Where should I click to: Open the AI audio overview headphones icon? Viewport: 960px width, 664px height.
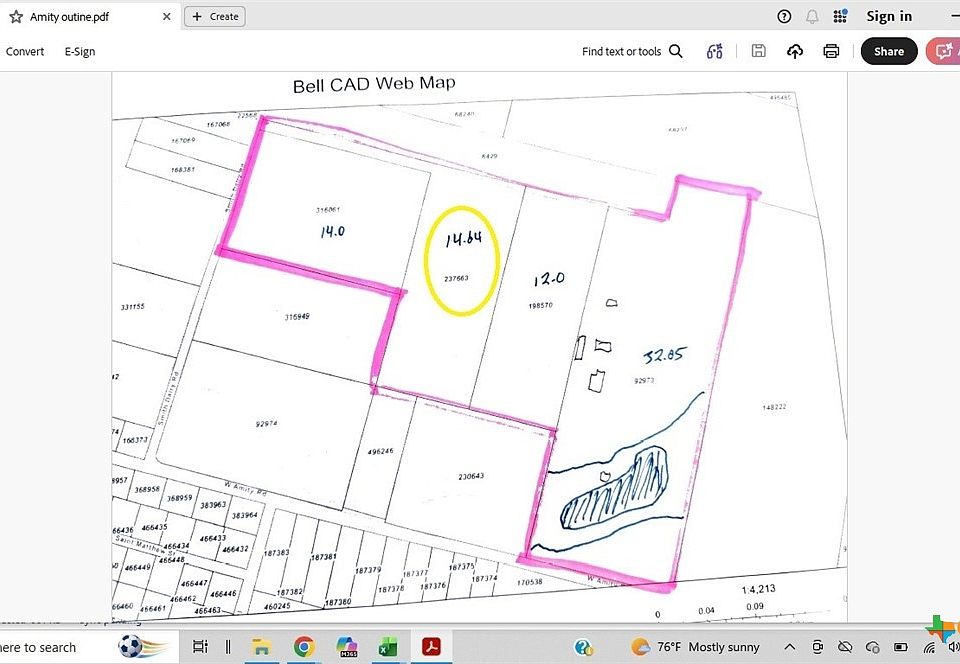coord(714,51)
